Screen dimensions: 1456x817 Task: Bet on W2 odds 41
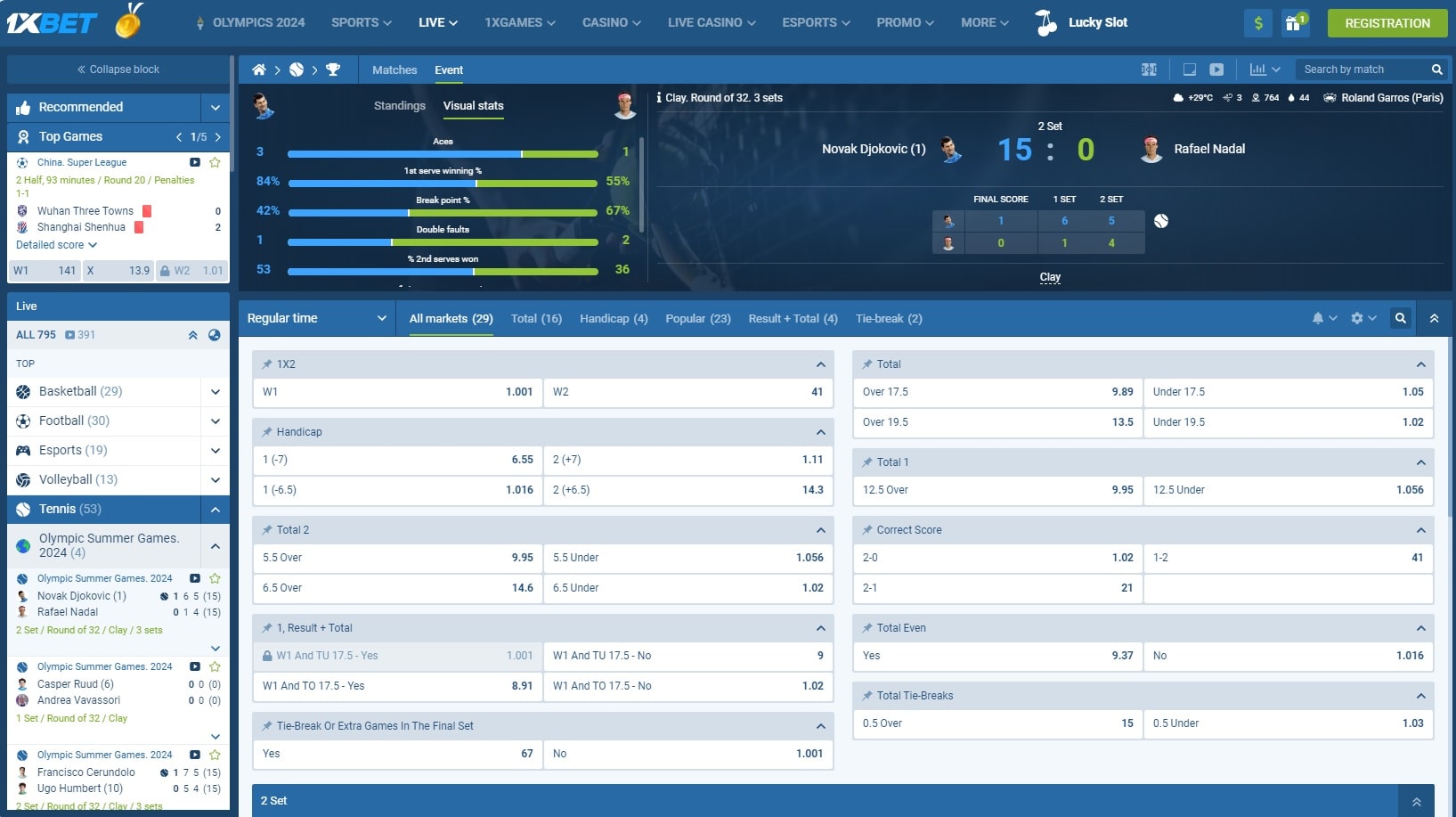688,392
